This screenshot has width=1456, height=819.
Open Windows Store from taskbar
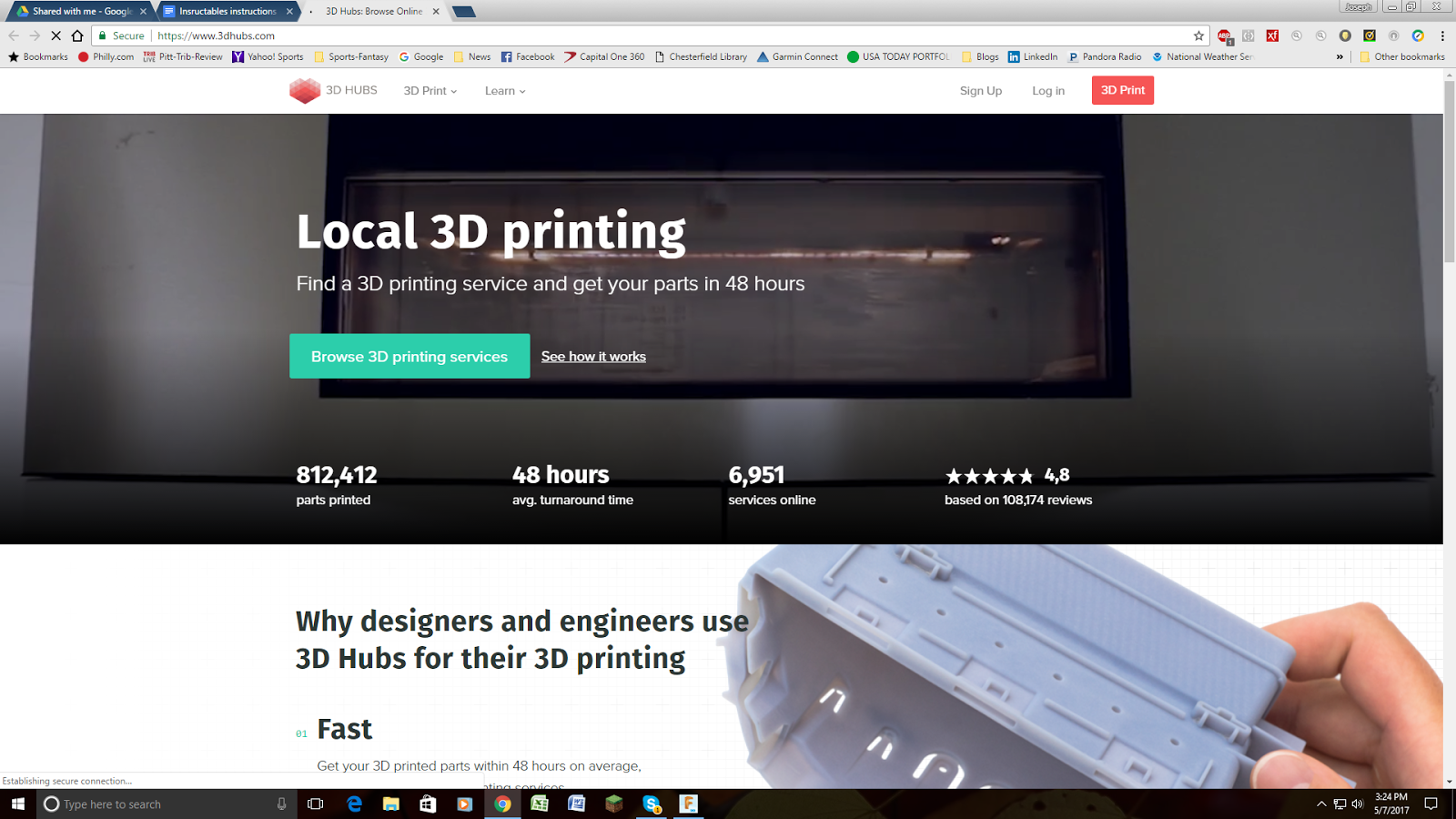pyautogui.click(x=428, y=804)
